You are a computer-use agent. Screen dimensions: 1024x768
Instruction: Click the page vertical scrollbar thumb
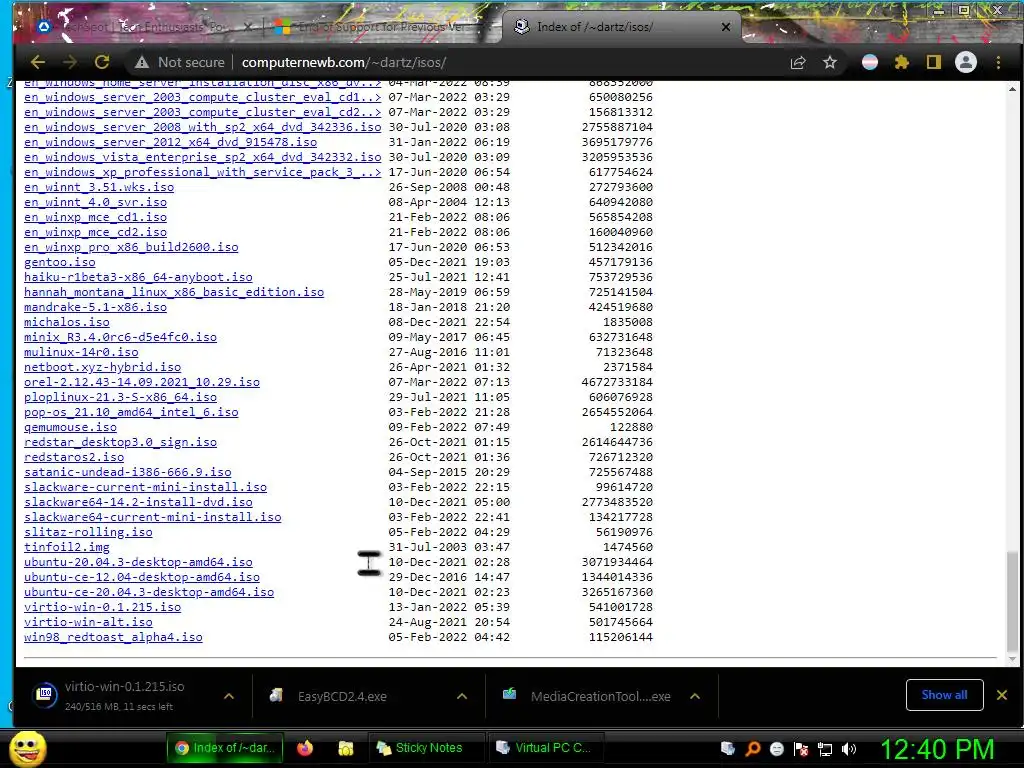(x=1012, y=601)
